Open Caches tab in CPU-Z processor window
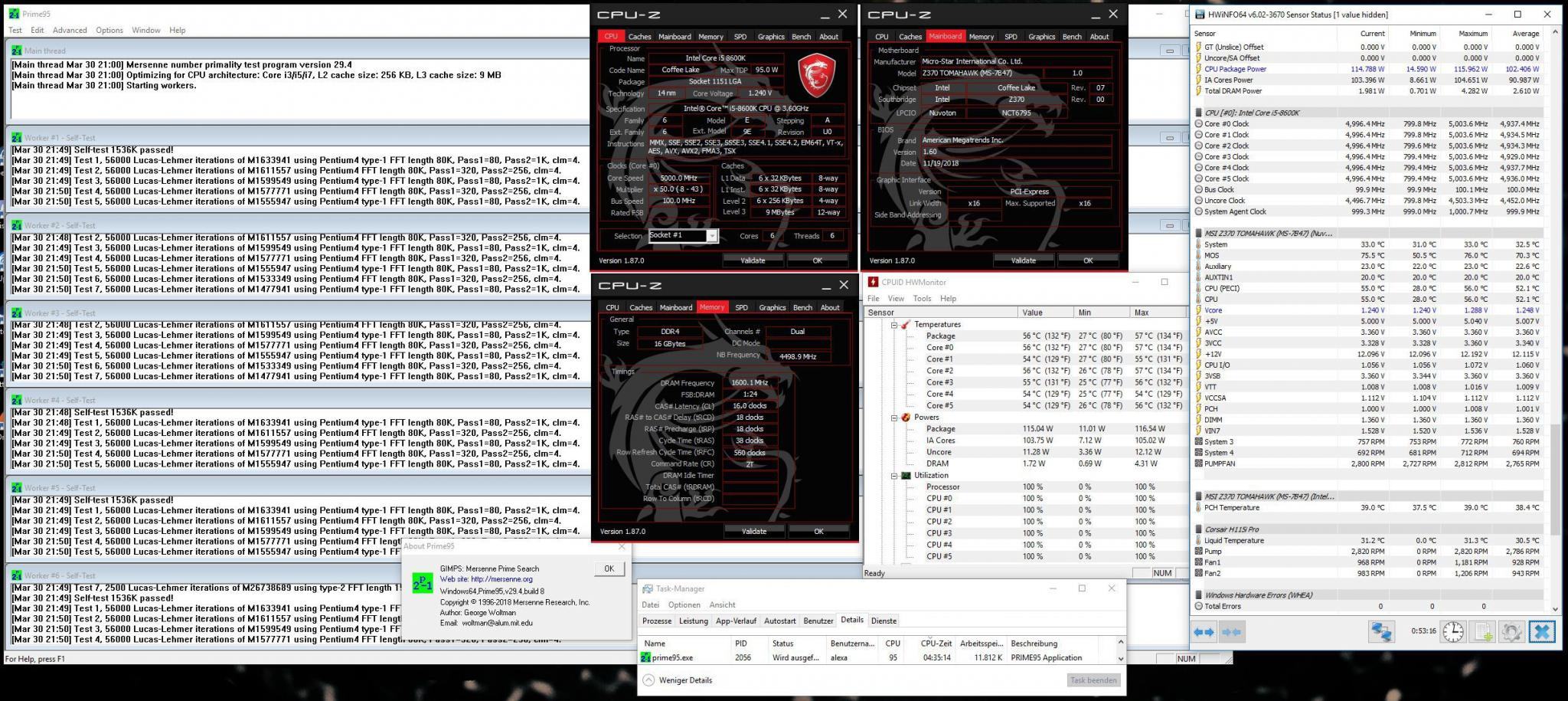The height and width of the screenshot is (701, 1568). click(x=639, y=37)
